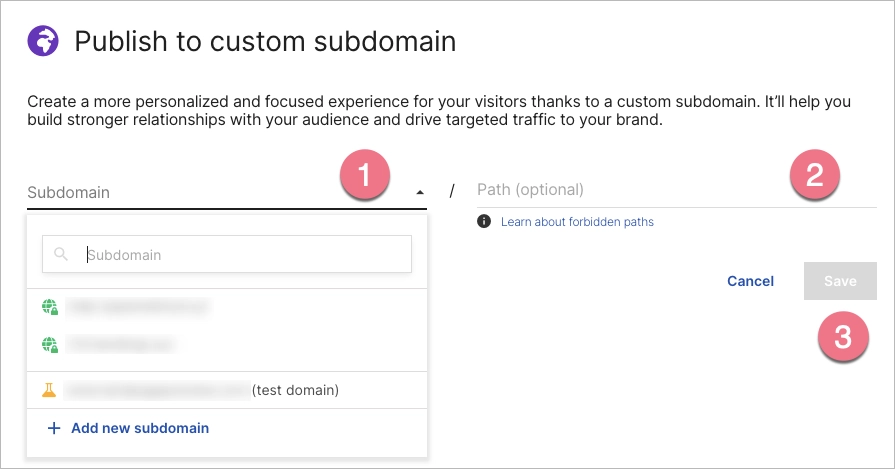Click the plus icon for new subdomain
Viewport: 895px width, 469px height.
coord(54,428)
